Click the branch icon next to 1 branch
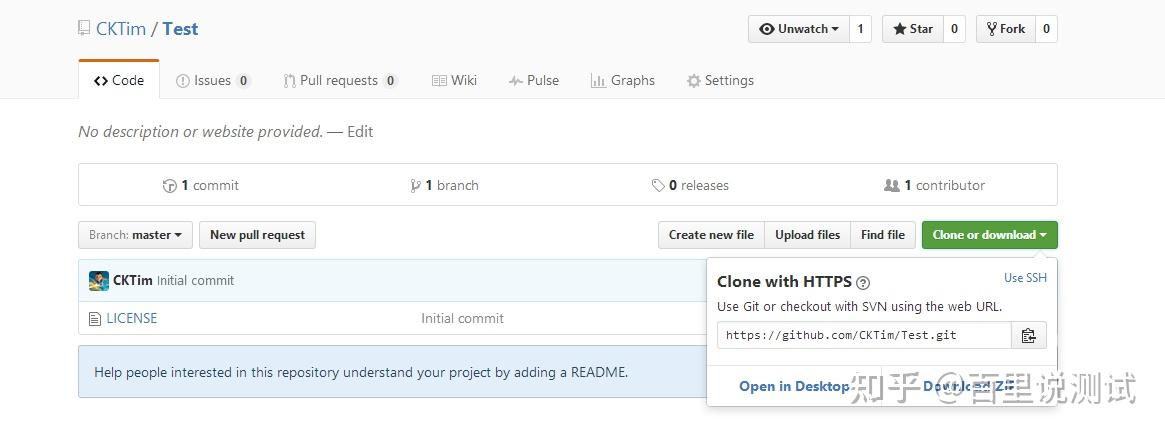This screenshot has height=436, width=1165. point(415,186)
